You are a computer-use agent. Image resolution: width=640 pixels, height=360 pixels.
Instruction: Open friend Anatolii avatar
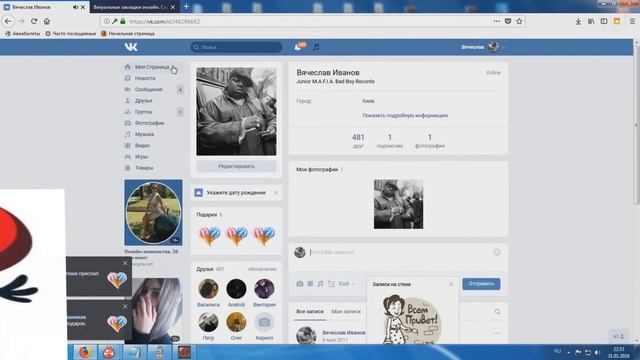[x=236, y=289]
